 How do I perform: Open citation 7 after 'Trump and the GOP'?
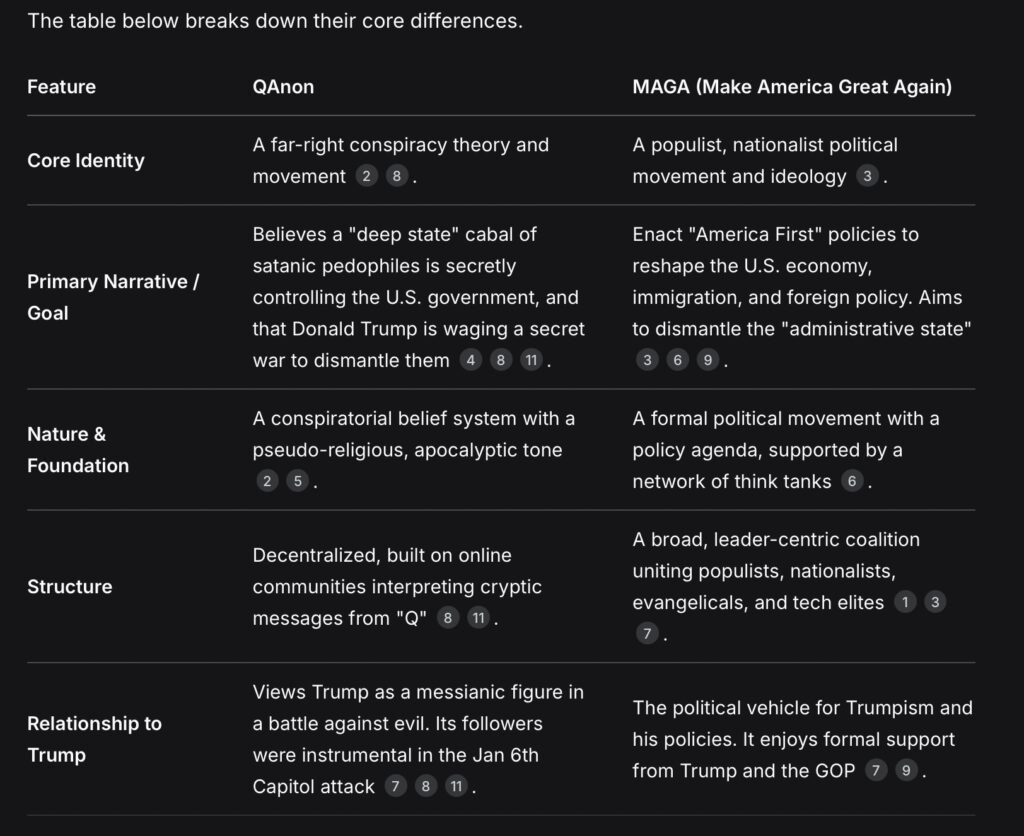[x=876, y=771]
